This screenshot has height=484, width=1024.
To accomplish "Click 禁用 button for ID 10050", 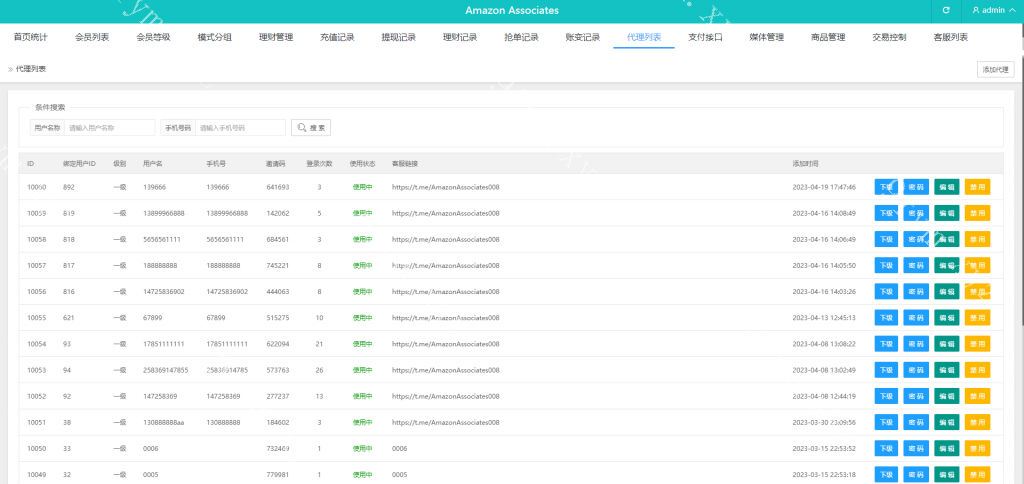I will point(978,448).
